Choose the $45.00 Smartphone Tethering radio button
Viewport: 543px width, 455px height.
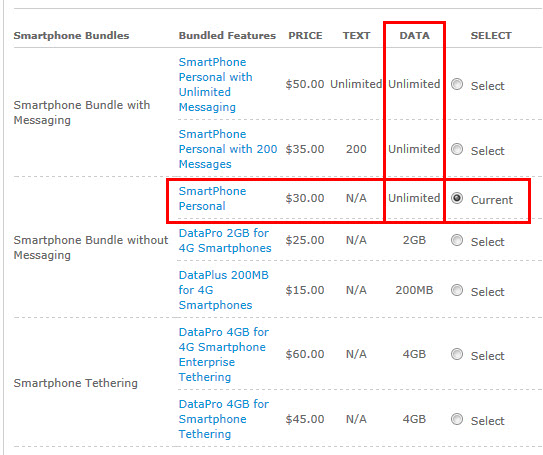(457, 419)
